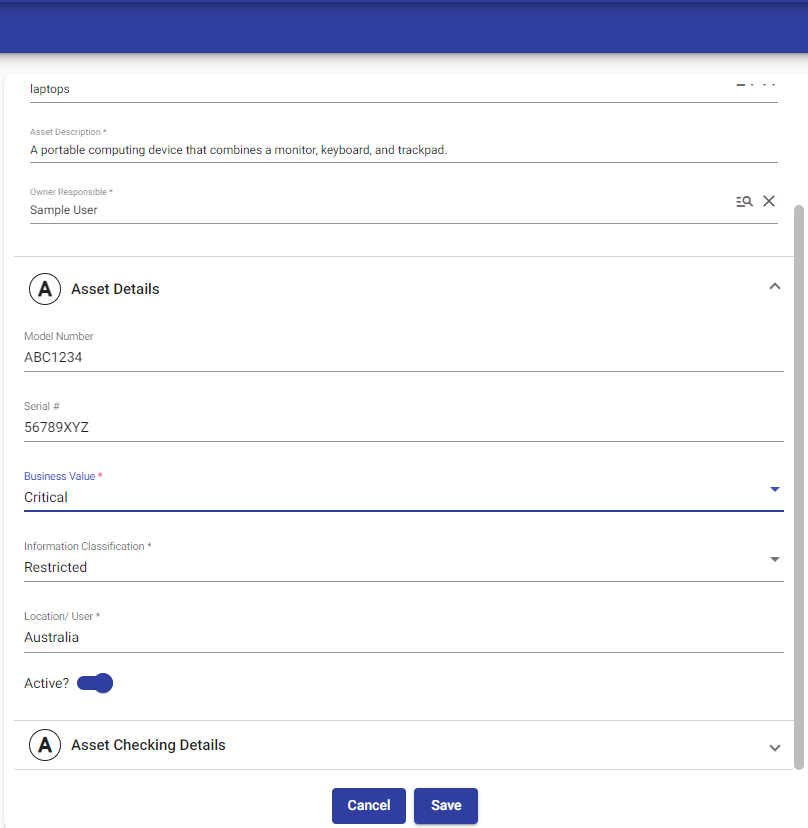This screenshot has width=808, height=828.
Task: Click the Asset Checking Details section title
Action: (x=148, y=745)
